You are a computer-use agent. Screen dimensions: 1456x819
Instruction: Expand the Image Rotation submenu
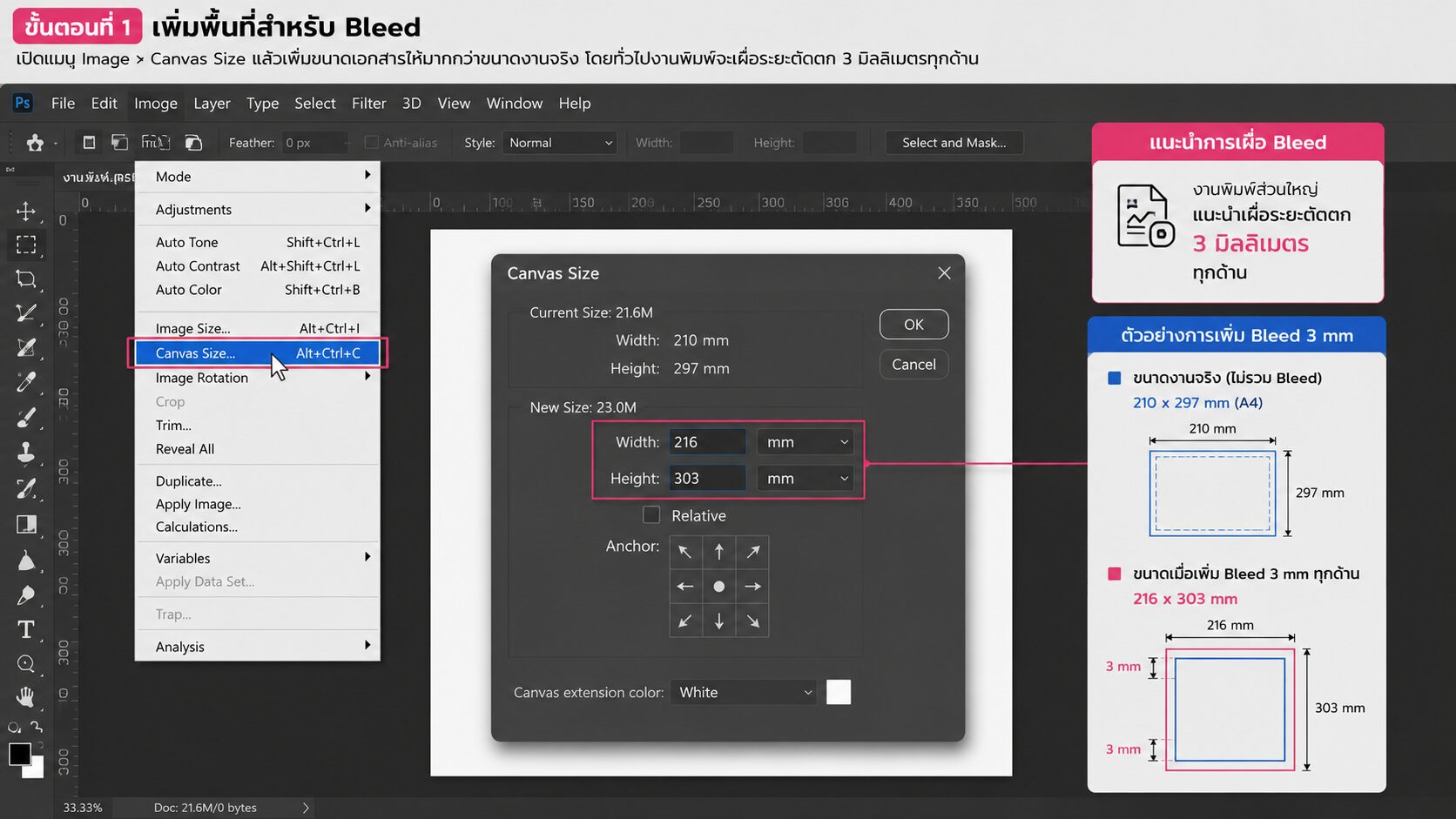pos(258,378)
